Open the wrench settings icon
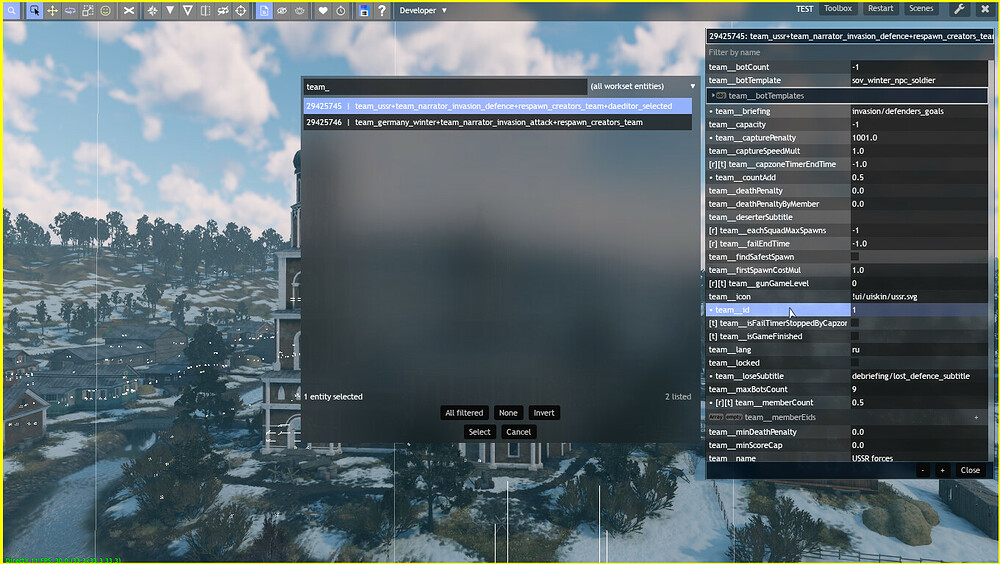Viewport: 1000px width, 564px height. click(x=958, y=9)
